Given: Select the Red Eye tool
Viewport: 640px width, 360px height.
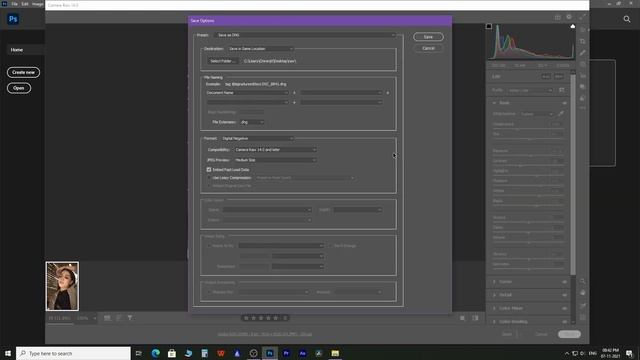Looking at the screenshot, I should pos(582,76).
